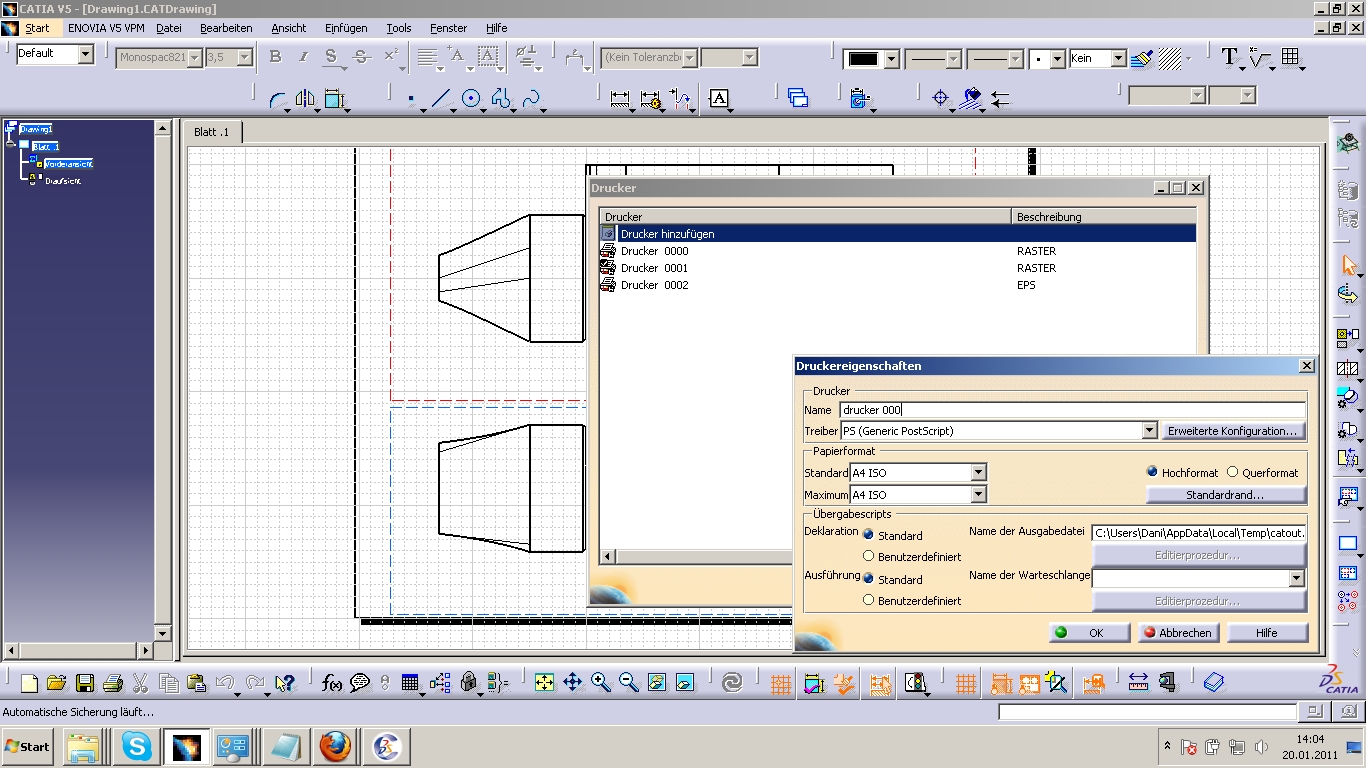Click OK in Druckereigenschaften dialog
The height and width of the screenshot is (768, 1366).
[x=1089, y=633]
